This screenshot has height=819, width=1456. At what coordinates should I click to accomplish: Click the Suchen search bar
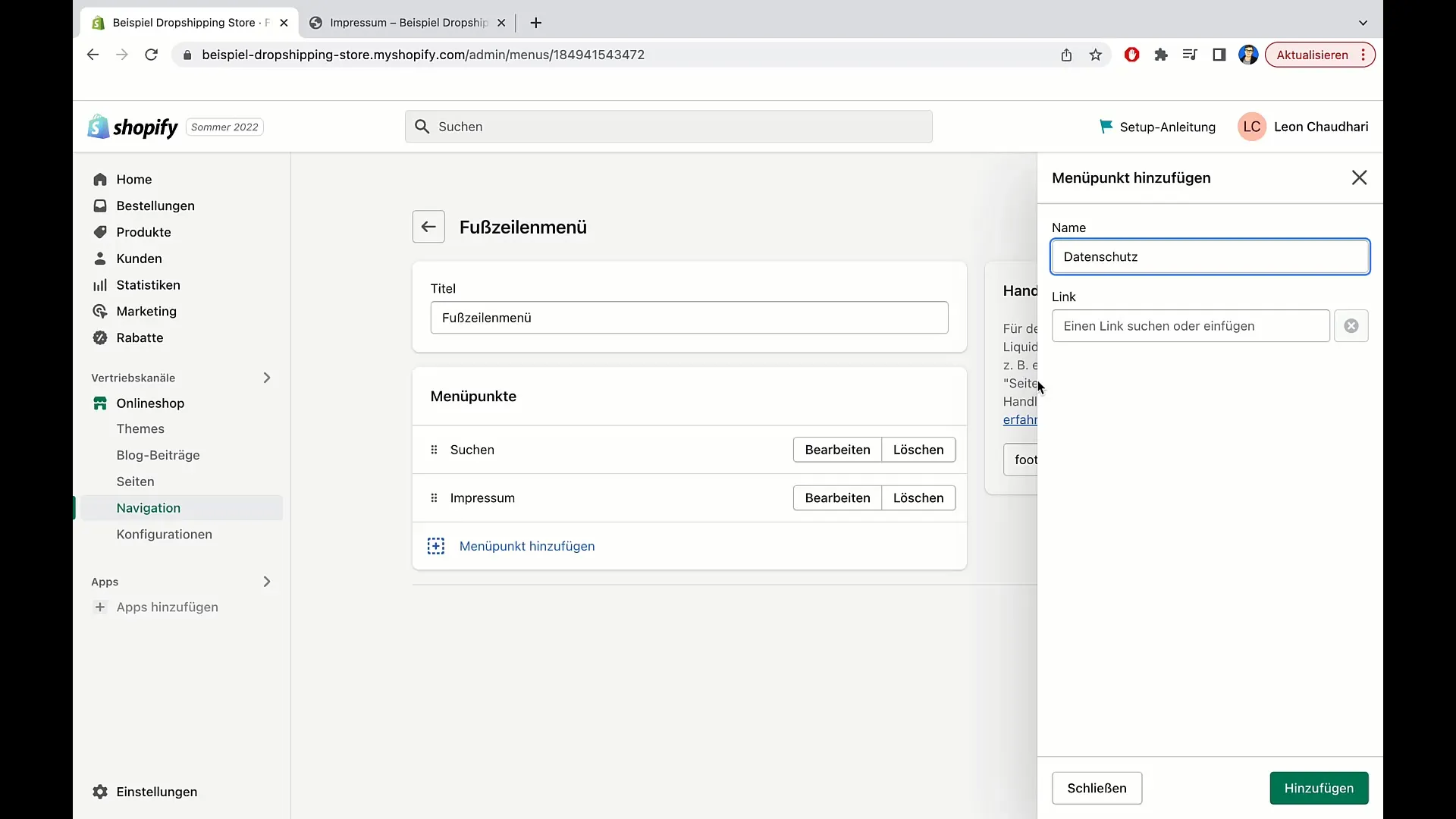coord(669,127)
